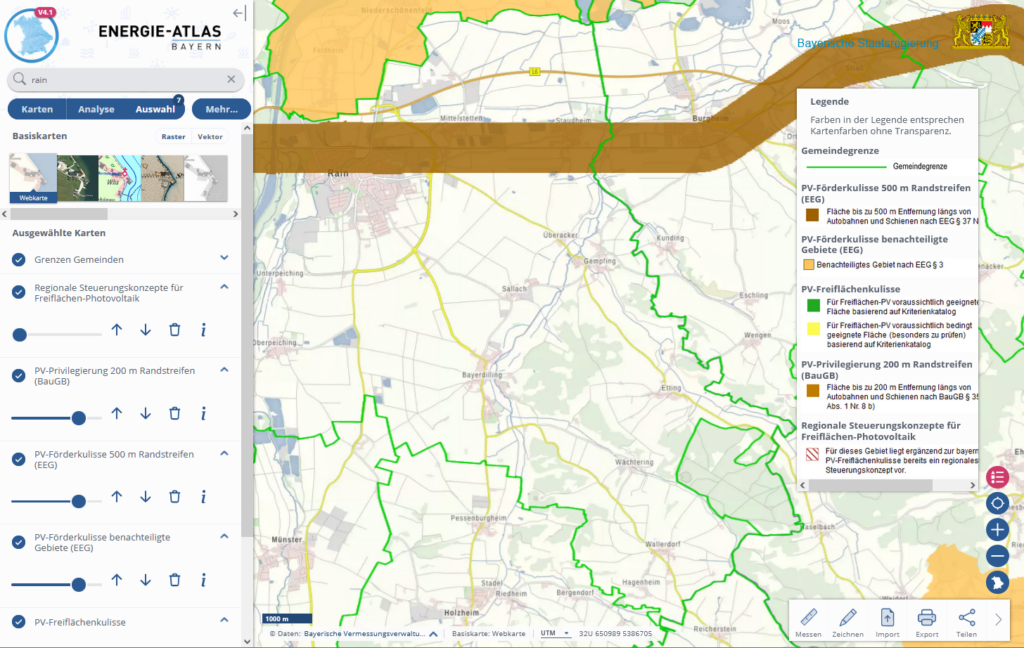Screen dimensions: 1024x648
Task: Locate my position on the map
Action: coord(997,504)
